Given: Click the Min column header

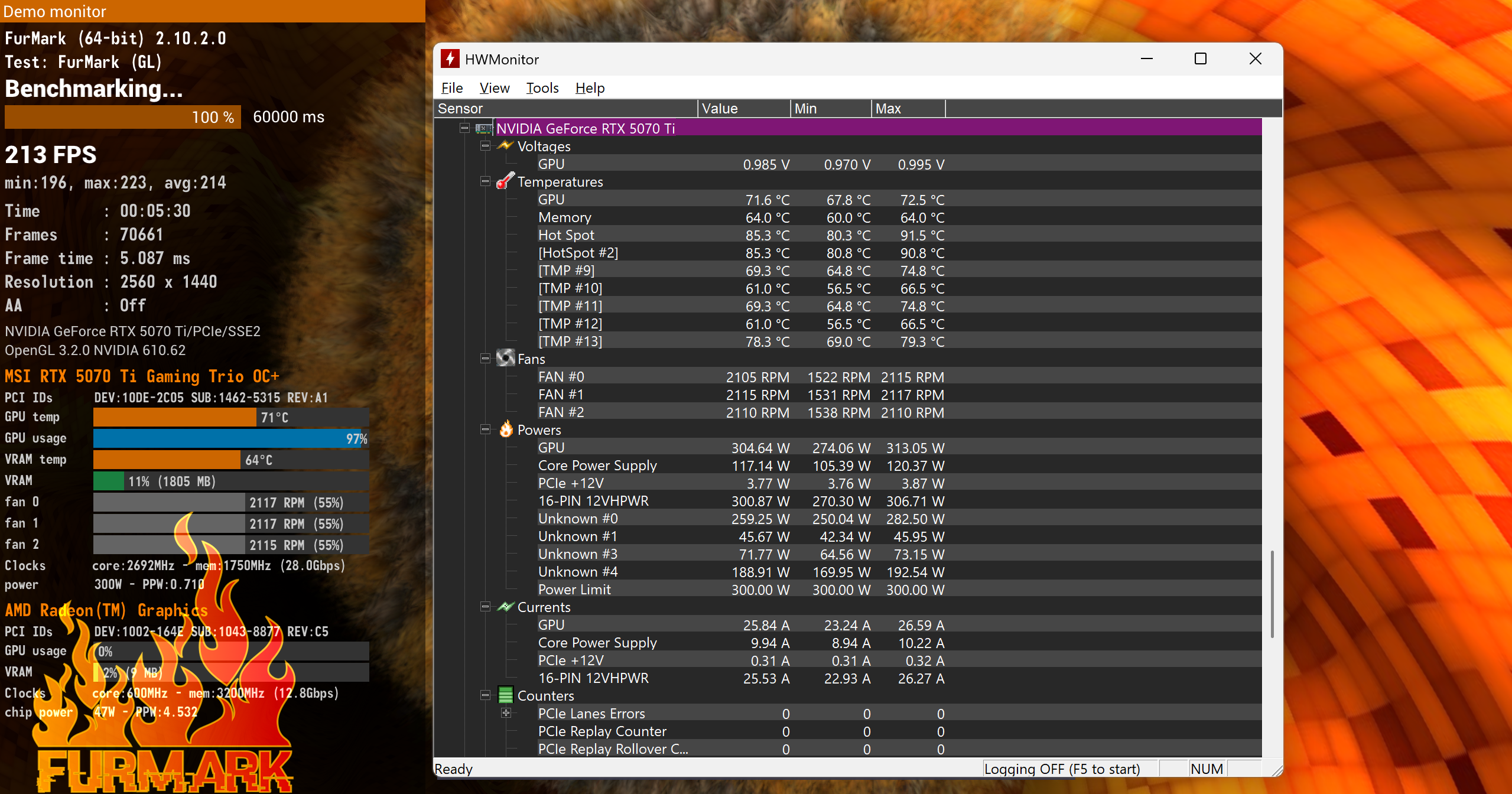Looking at the screenshot, I should click(831, 109).
